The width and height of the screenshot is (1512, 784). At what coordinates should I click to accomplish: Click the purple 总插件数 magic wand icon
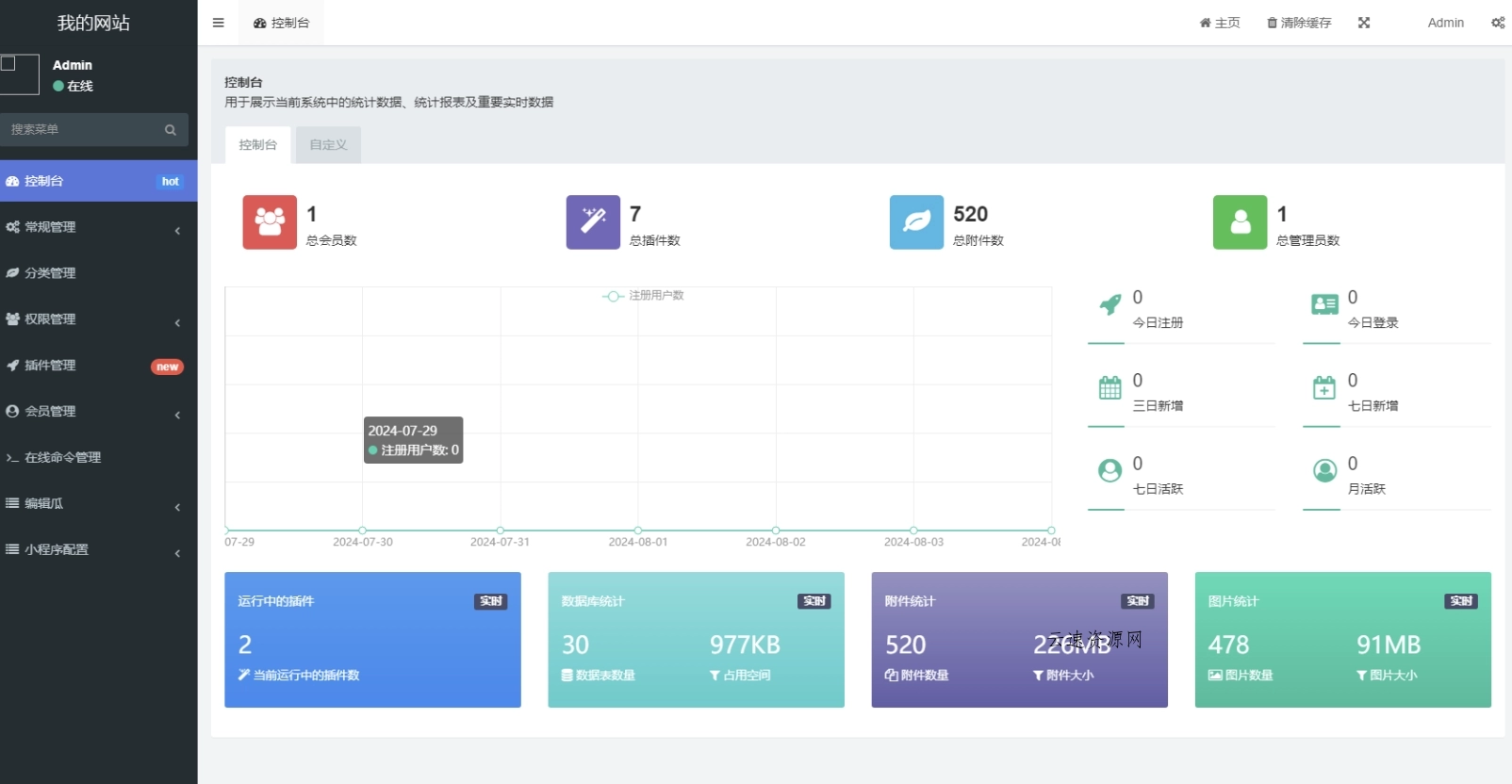593,222
